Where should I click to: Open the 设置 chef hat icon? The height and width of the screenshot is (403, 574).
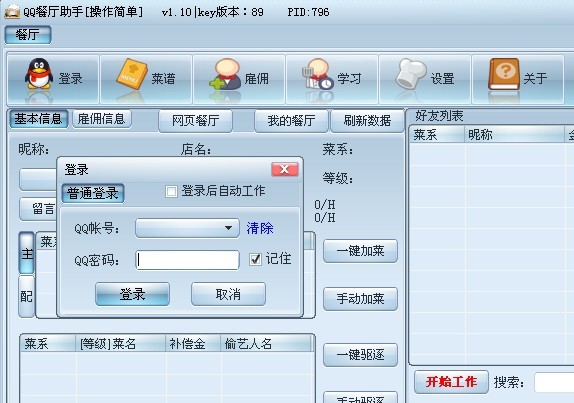[x=425, y=78]
